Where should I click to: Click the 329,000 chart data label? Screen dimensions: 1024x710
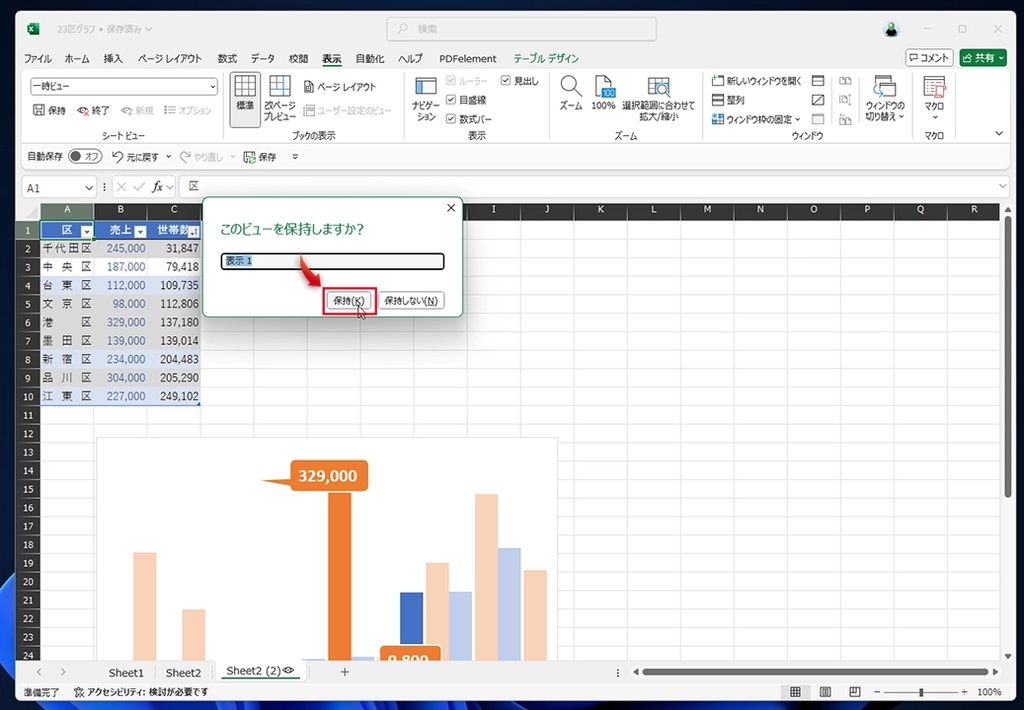point(328,476)
